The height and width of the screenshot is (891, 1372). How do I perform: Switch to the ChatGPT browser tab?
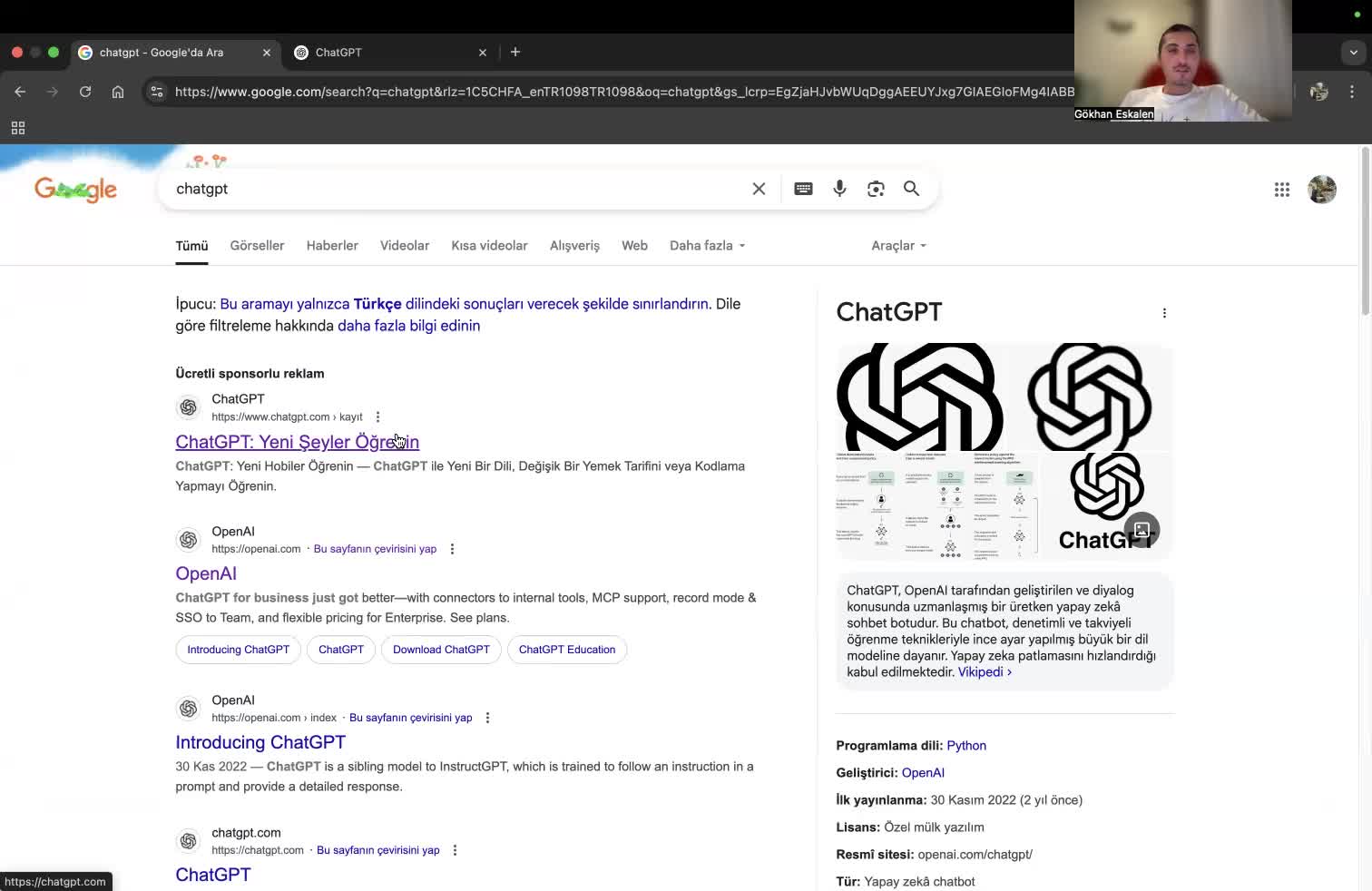390,53
